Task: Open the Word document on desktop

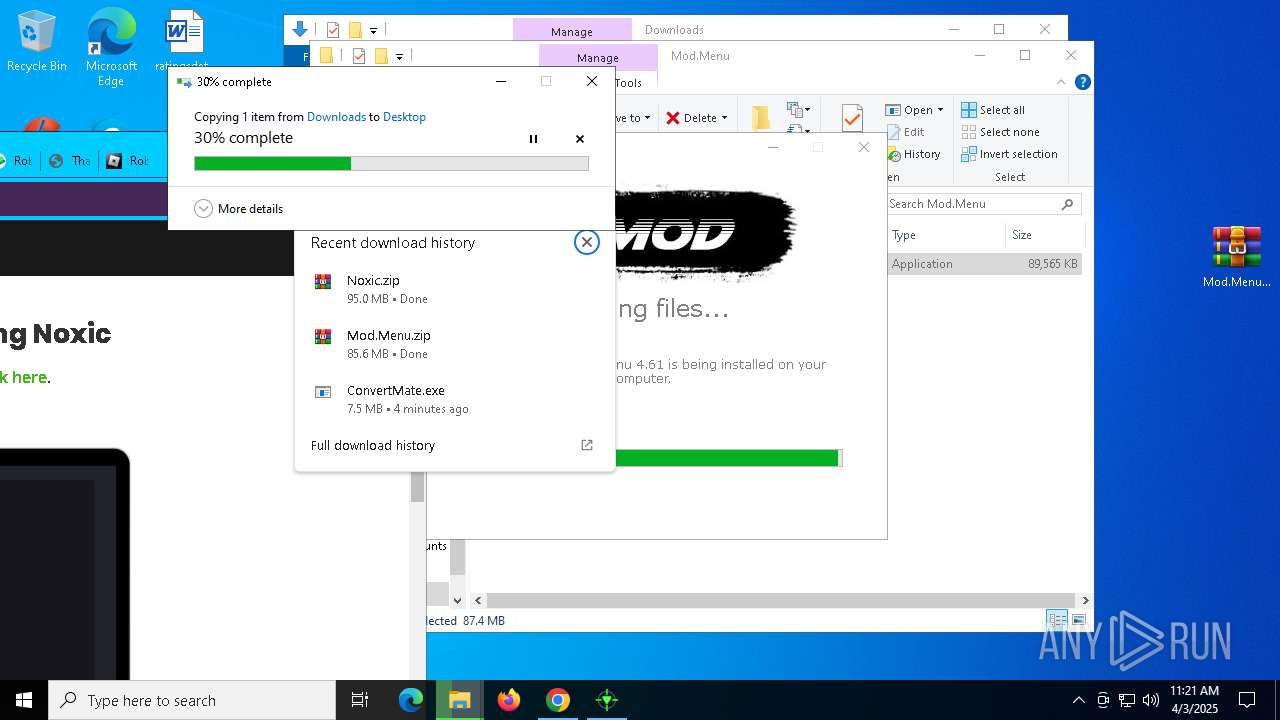Action: coord(184,42)
